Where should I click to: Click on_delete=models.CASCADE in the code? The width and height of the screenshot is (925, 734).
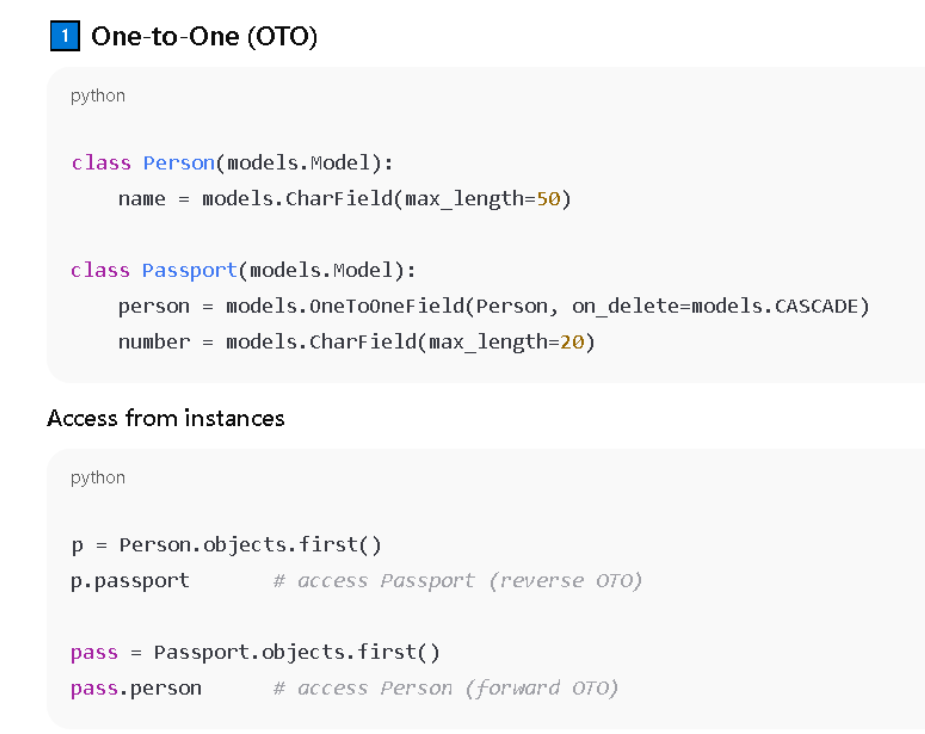[x=714, y=307]
